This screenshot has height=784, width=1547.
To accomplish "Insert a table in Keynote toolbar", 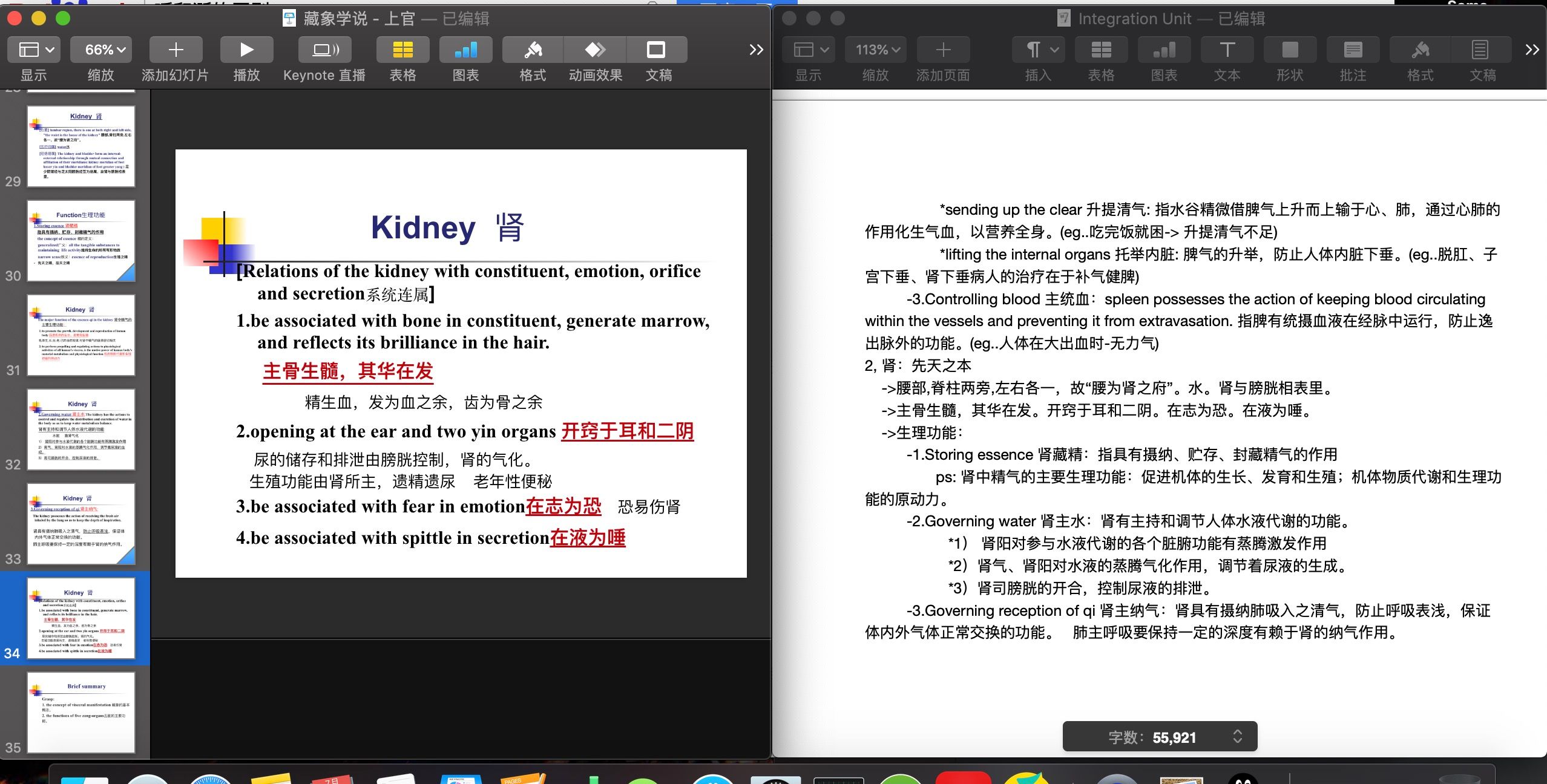I will (x=402, y=50).
